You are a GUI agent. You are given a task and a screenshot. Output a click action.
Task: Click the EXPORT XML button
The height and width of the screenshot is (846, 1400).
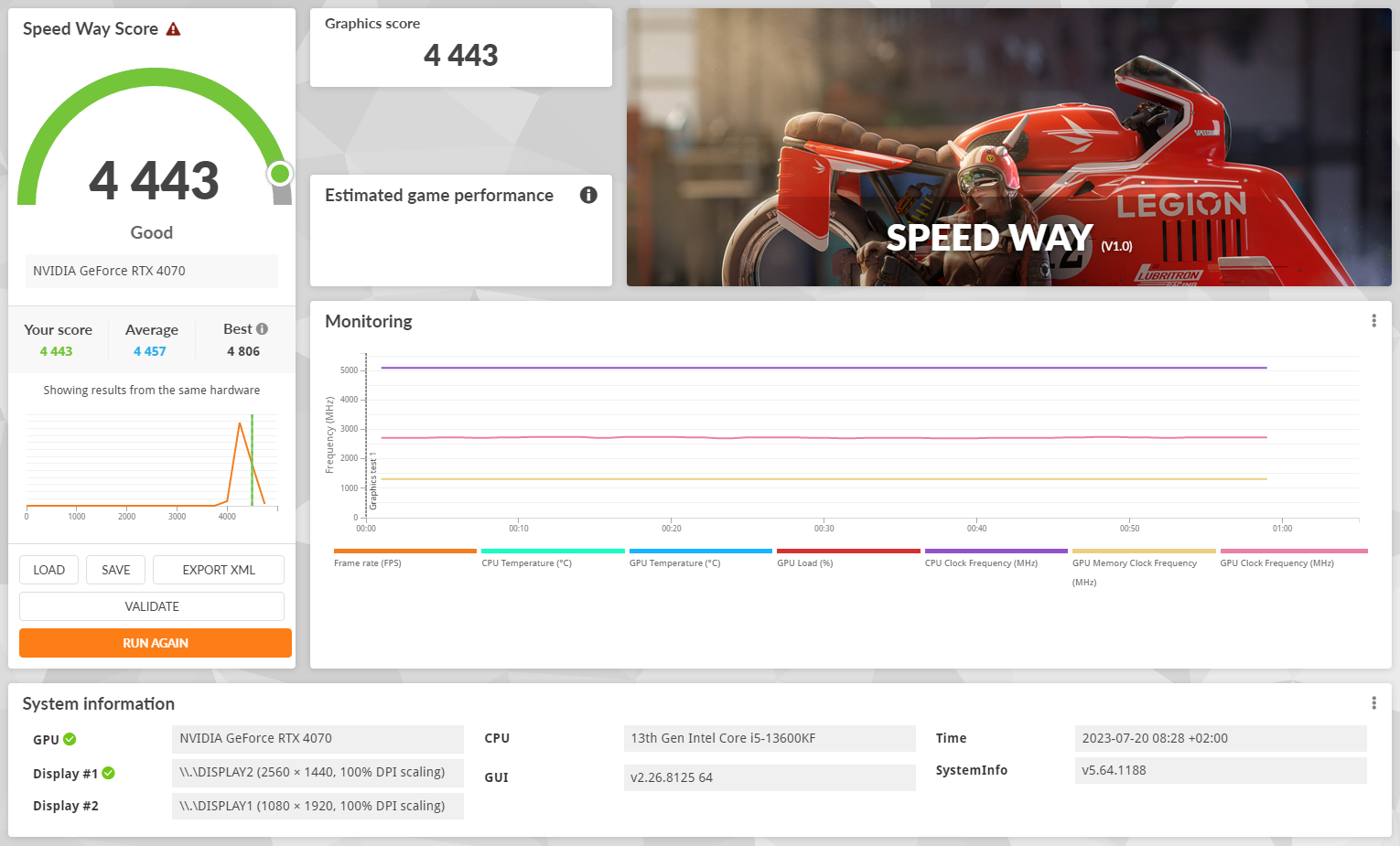[x=219, y=570]
